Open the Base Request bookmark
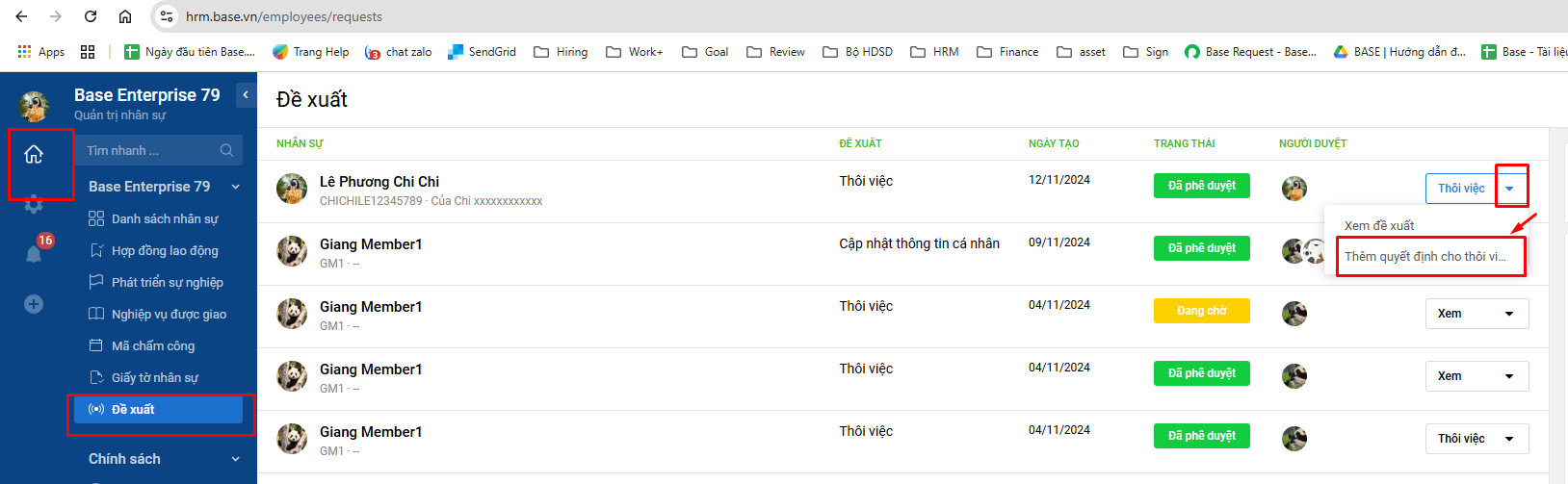The image size is (1568, 484). click(1250, 52)
